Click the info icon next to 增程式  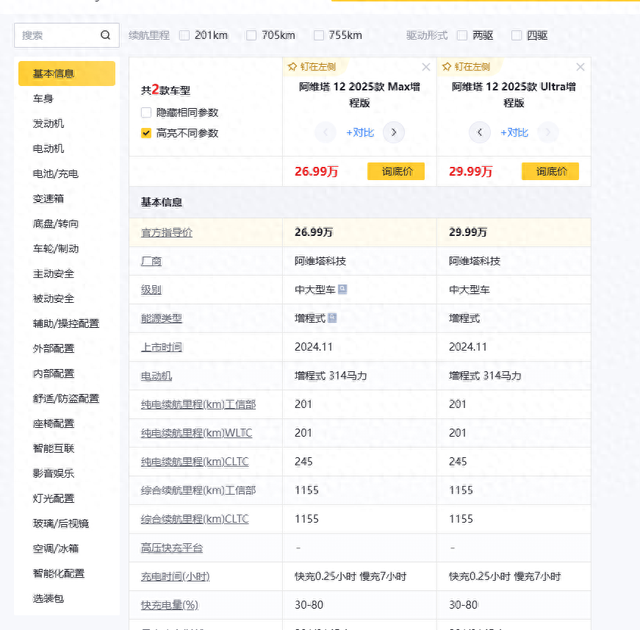332,318
